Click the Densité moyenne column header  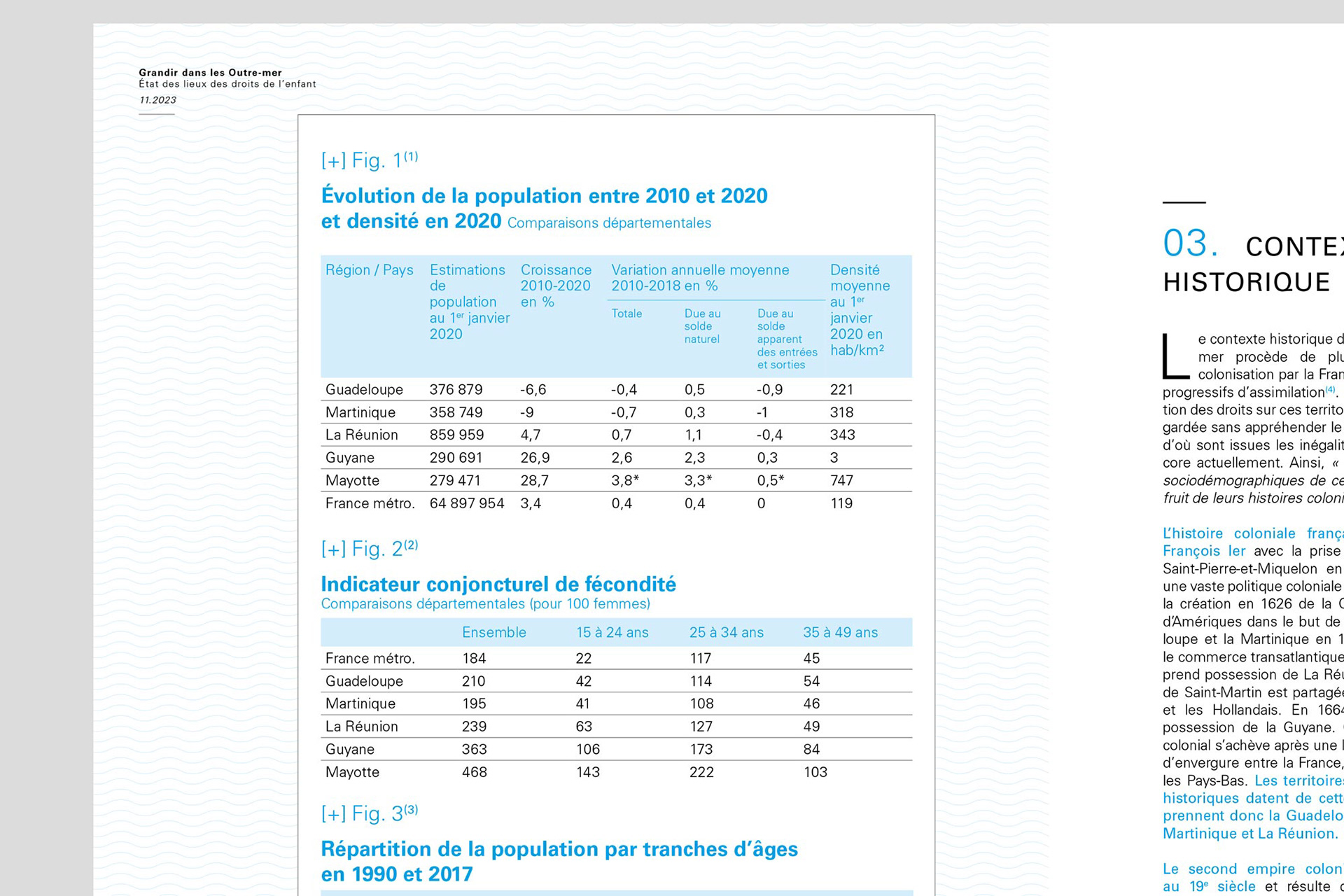(860, 309)
